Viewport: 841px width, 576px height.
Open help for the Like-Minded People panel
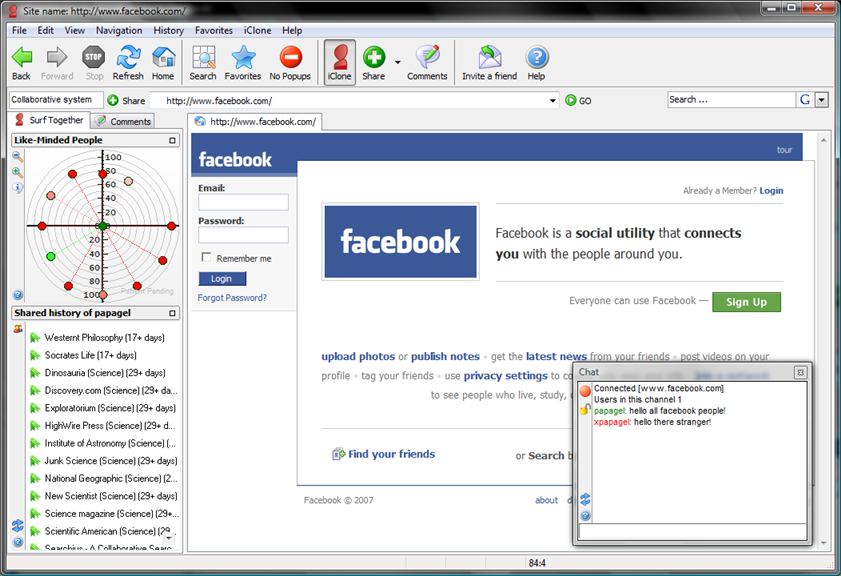click(x=18, y=294)
